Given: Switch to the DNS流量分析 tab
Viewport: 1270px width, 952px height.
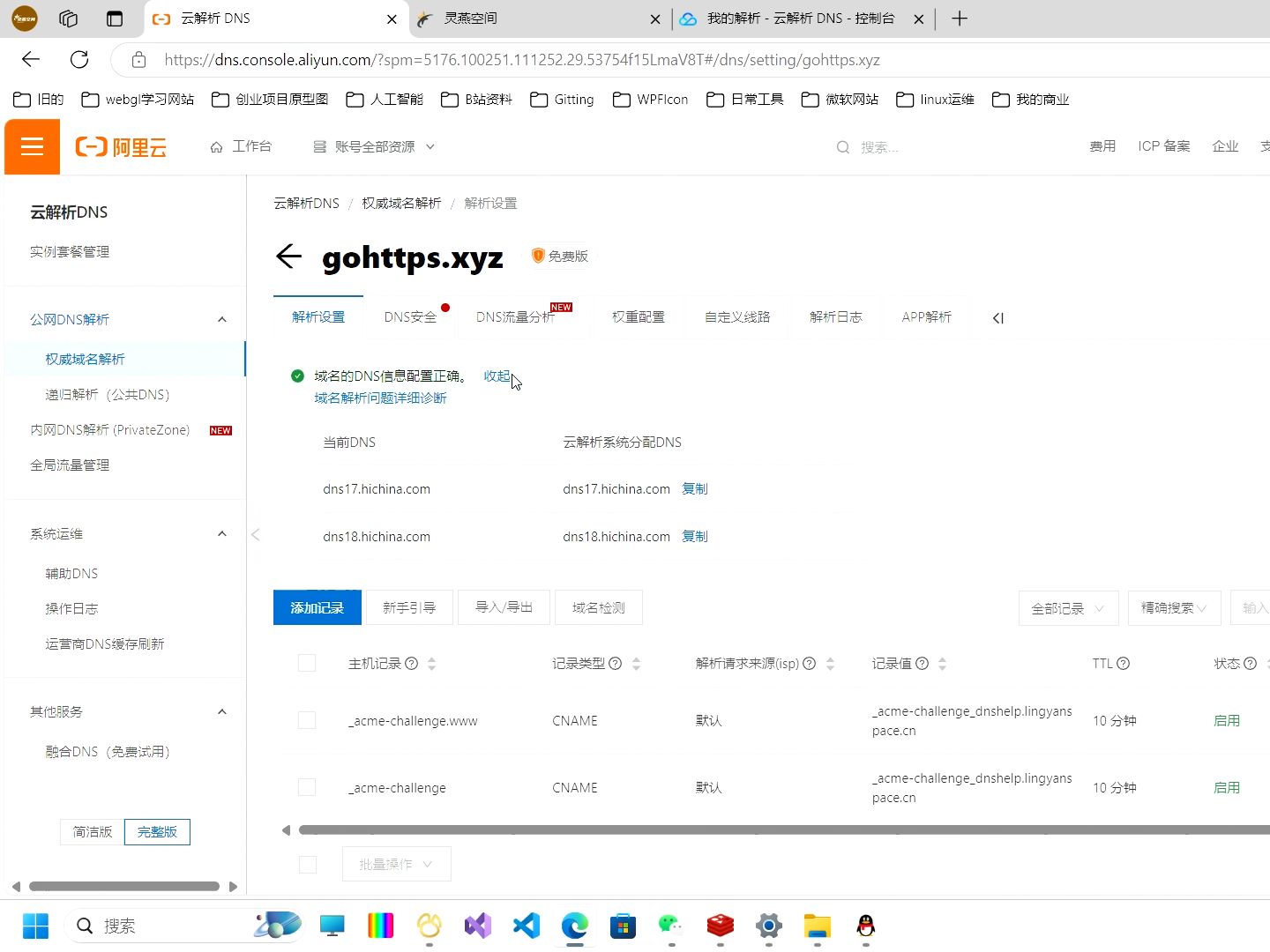Looking at the screenshot, I should pos(516,316).
